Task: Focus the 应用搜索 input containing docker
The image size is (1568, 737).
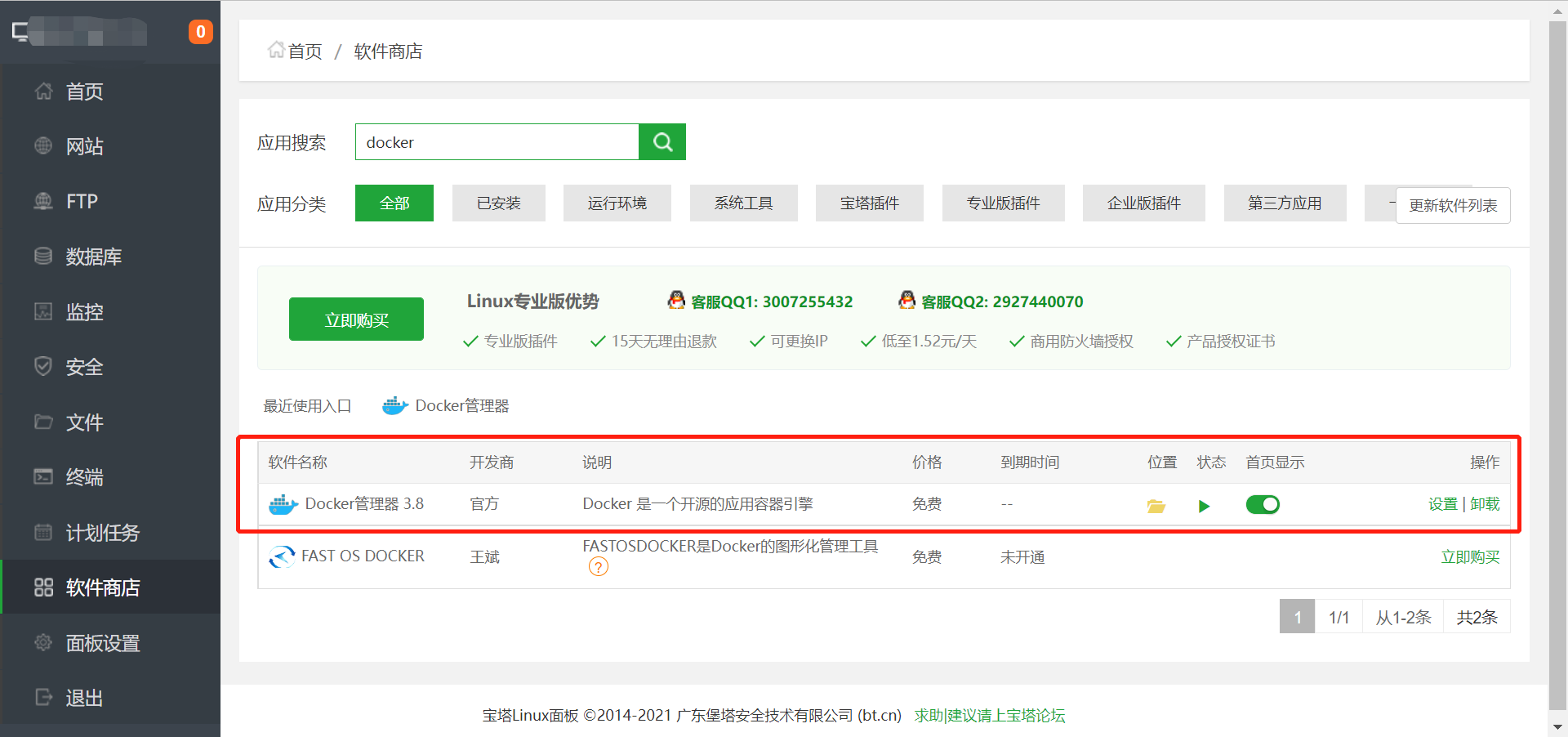Action: coord(497,142)
